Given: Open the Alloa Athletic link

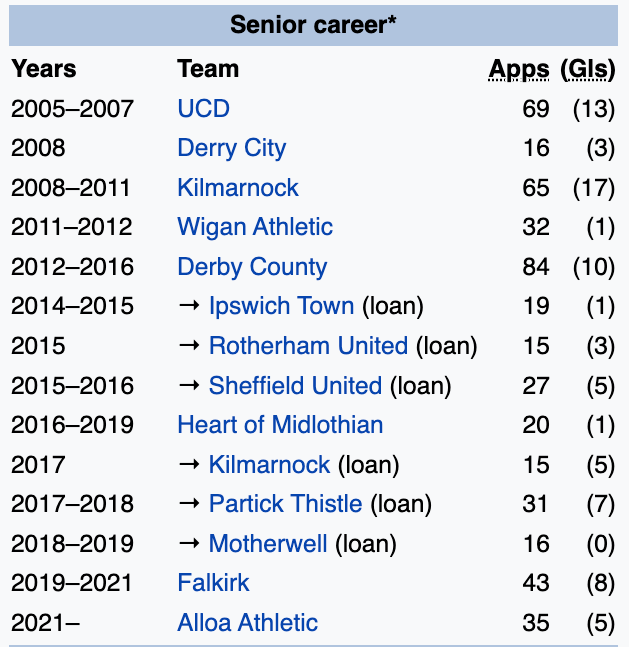Looking at the screenshot, I should [247, 623].
